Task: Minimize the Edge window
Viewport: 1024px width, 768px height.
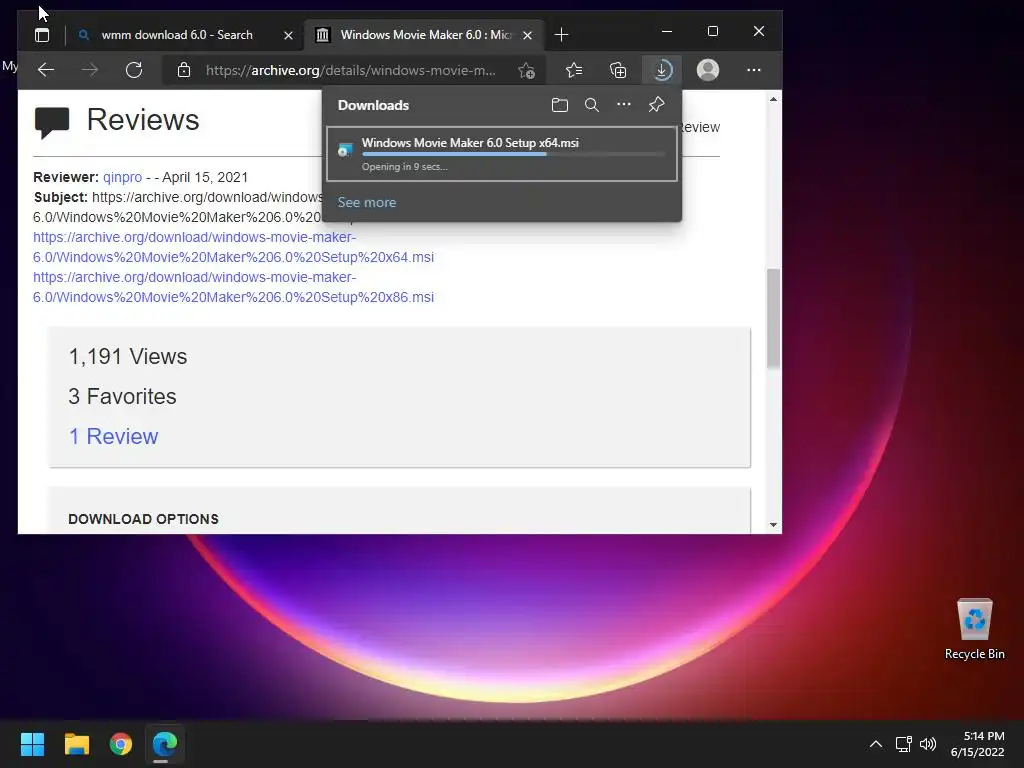Action: [x=667, y=31]
